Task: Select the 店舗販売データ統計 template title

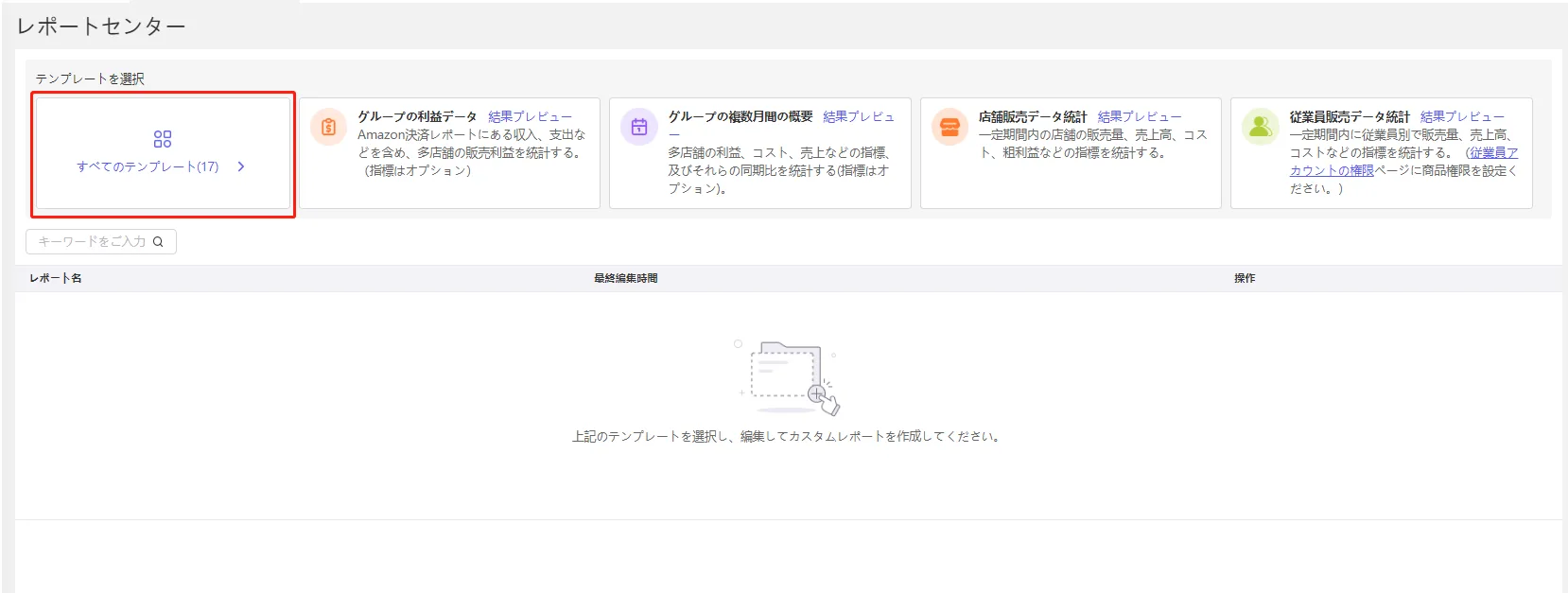Action: (1033, 116)
